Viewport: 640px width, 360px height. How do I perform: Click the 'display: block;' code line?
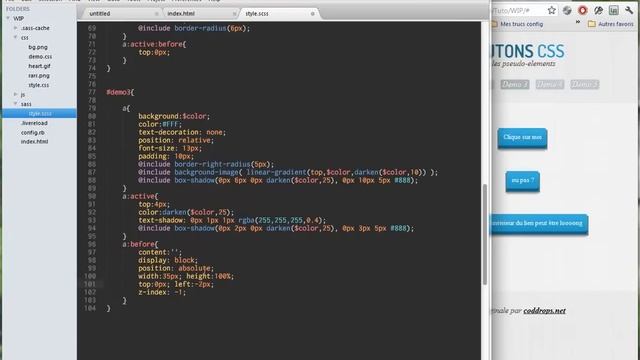(x=168, y=260)
